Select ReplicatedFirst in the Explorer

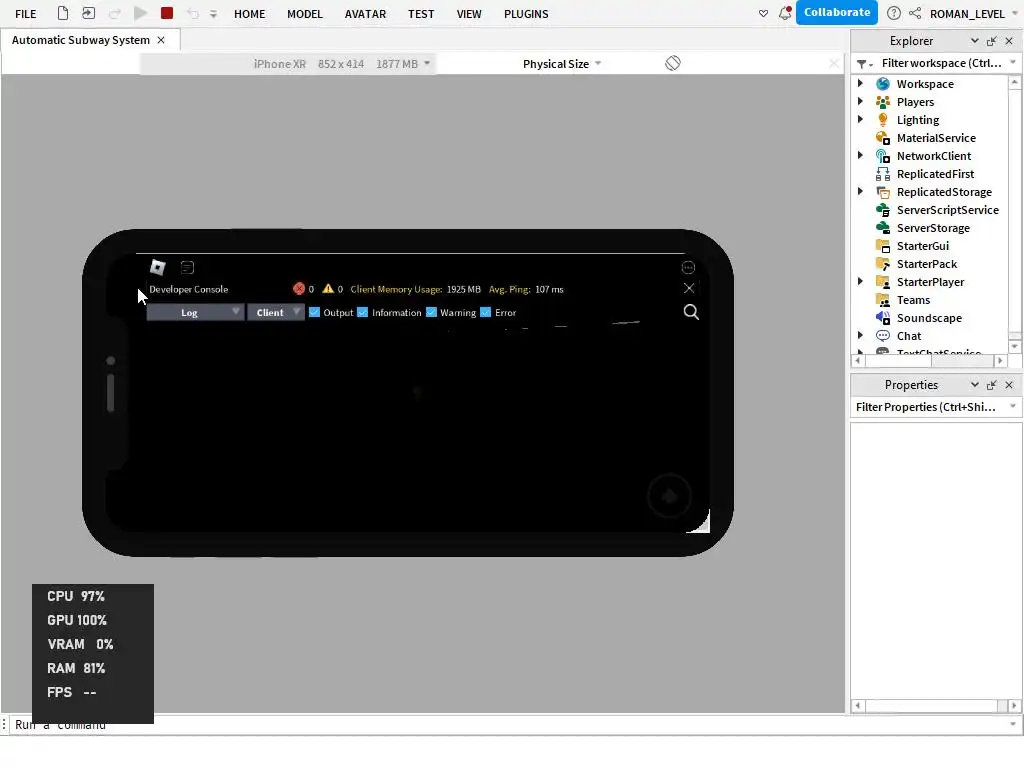935,174
